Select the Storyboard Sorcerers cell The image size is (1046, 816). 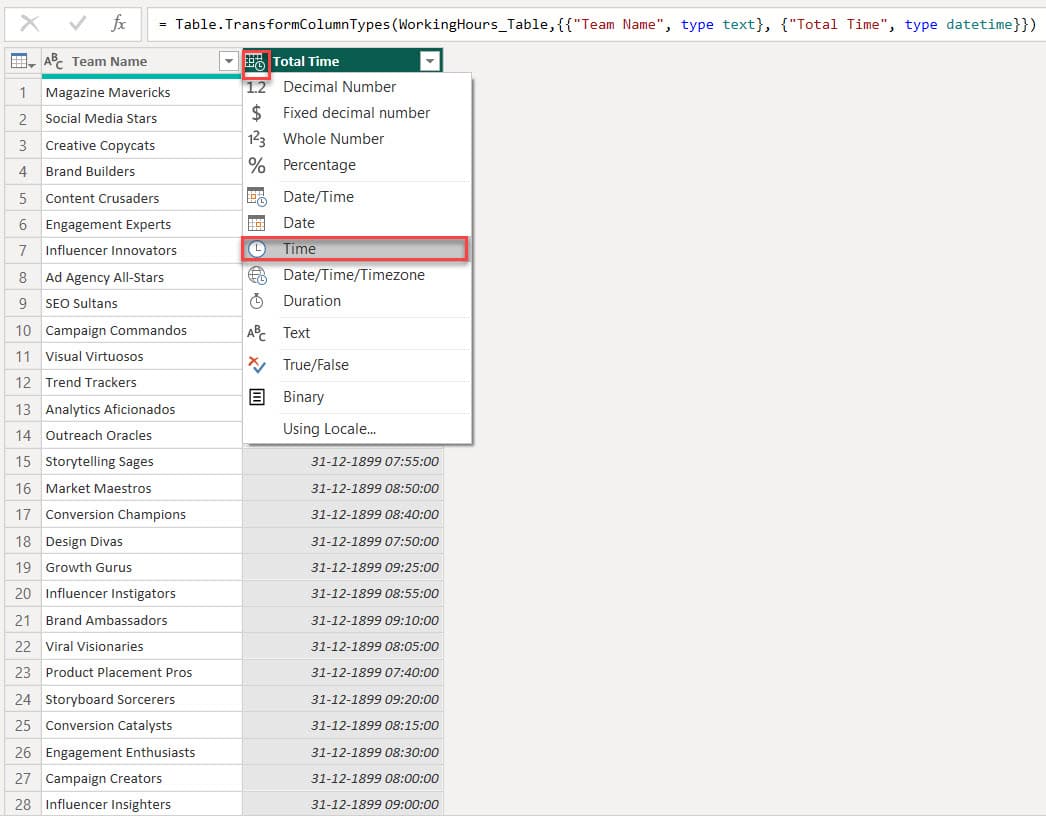(141, 699)
